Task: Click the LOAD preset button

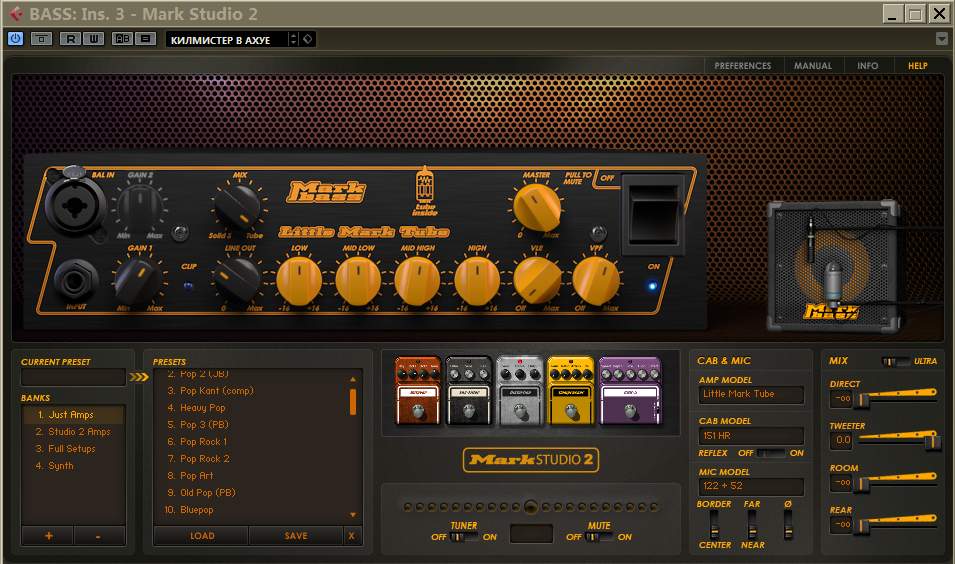Action: pyautogui.click(x=202, y=536)
